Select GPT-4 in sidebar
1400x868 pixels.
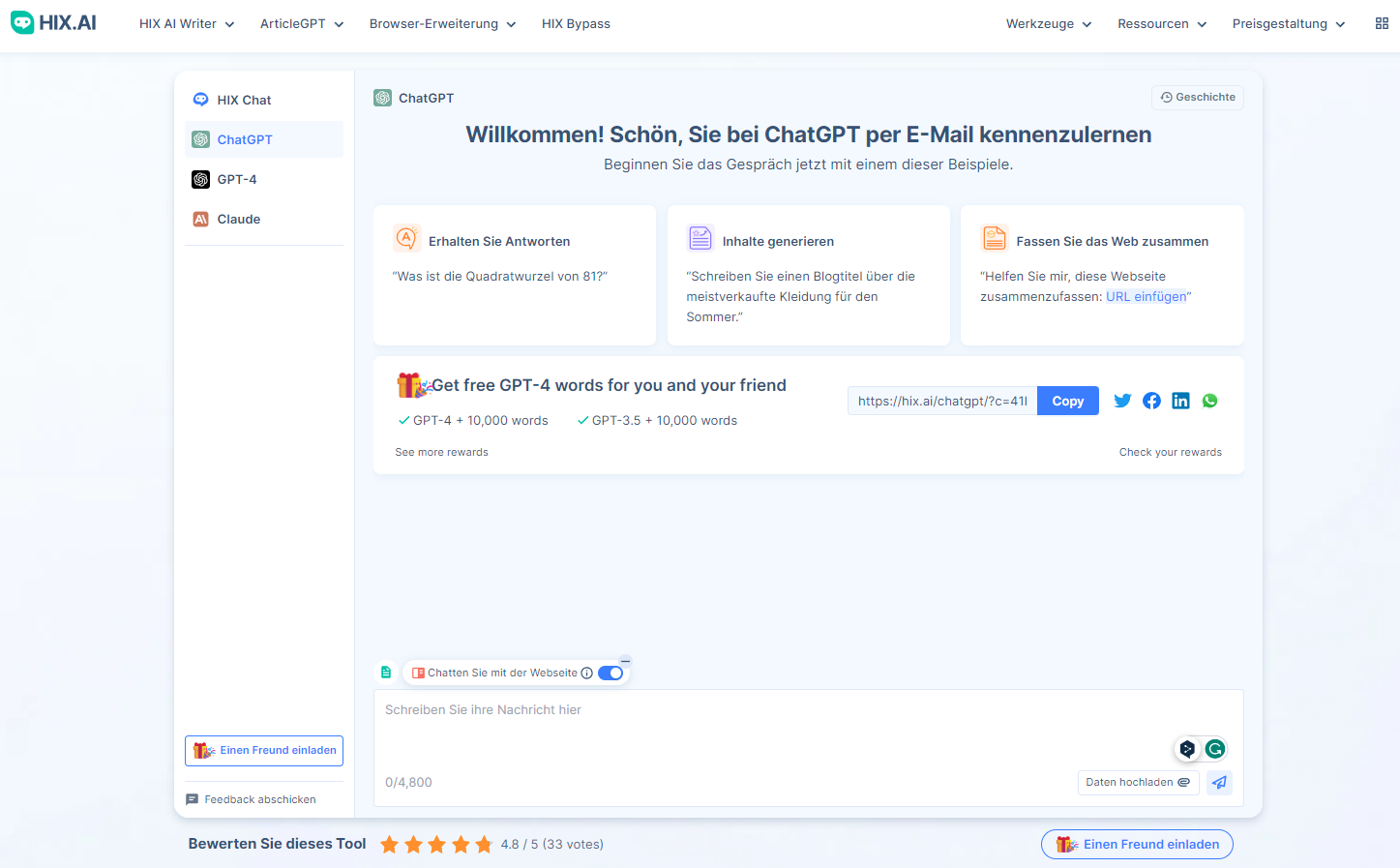[x=264, y=179]
